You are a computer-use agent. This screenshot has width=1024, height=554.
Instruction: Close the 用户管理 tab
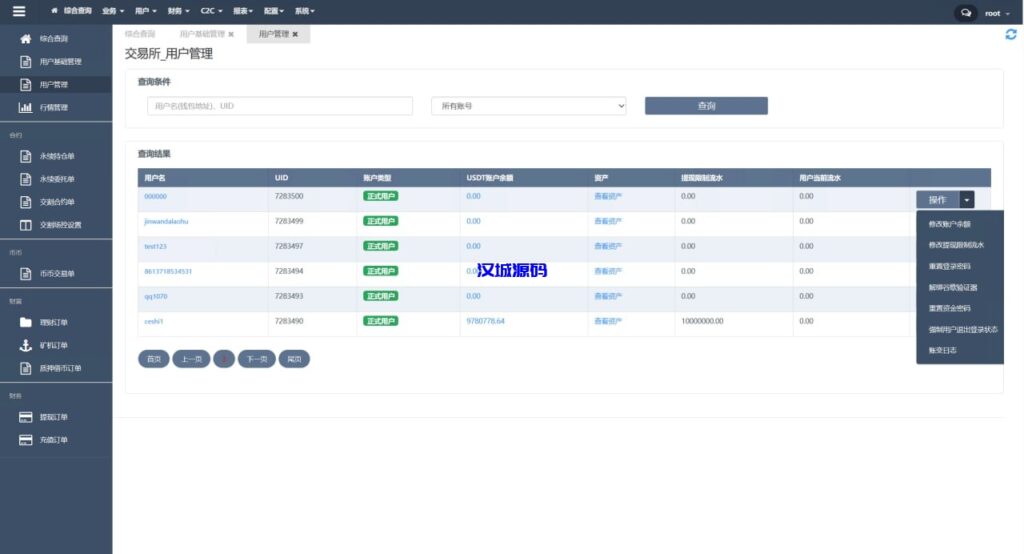295,34
